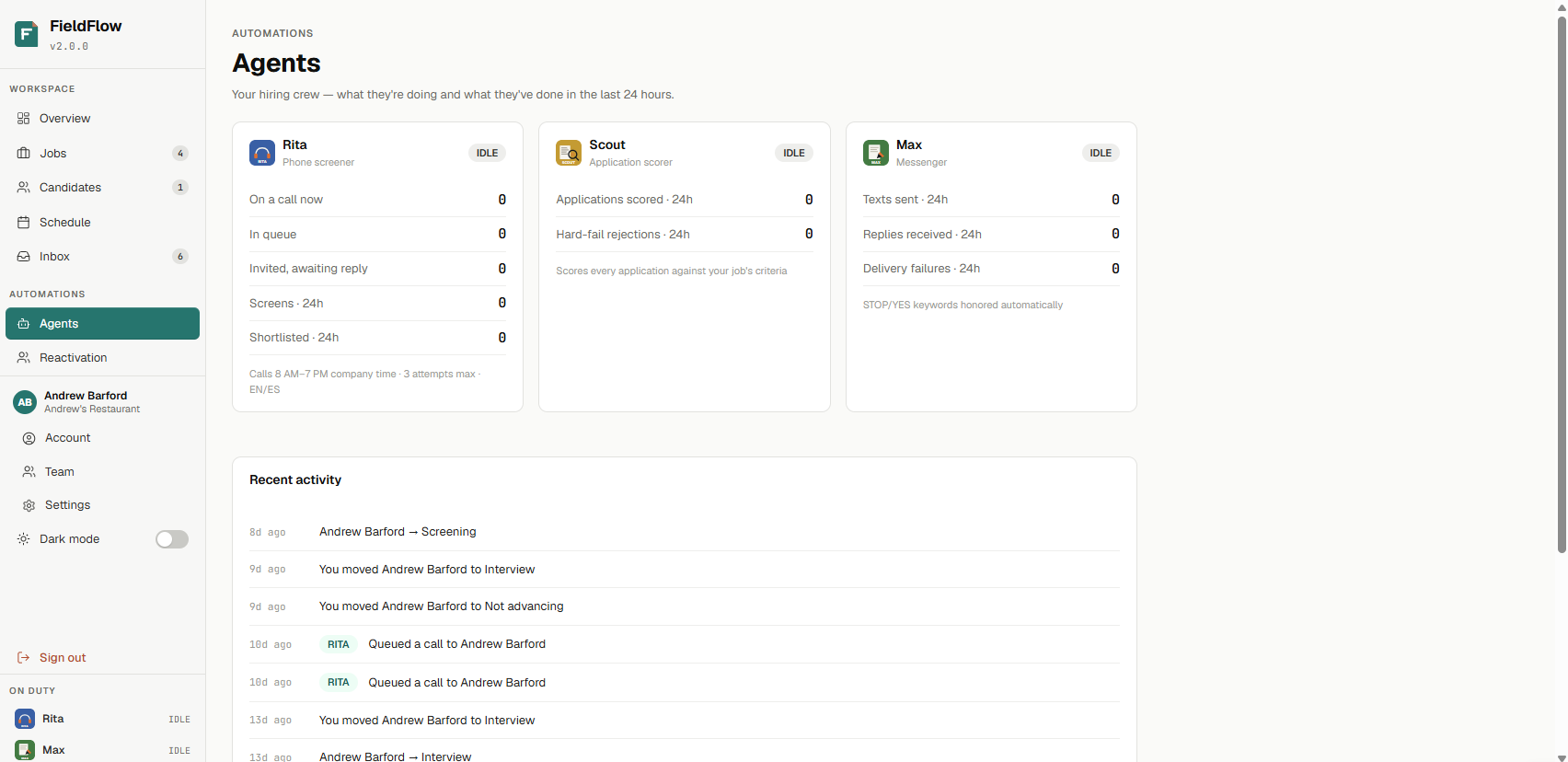The image size is (1568, 762).
Task: Click the 'On a call now' row
Action: click(x=377, y=200)
